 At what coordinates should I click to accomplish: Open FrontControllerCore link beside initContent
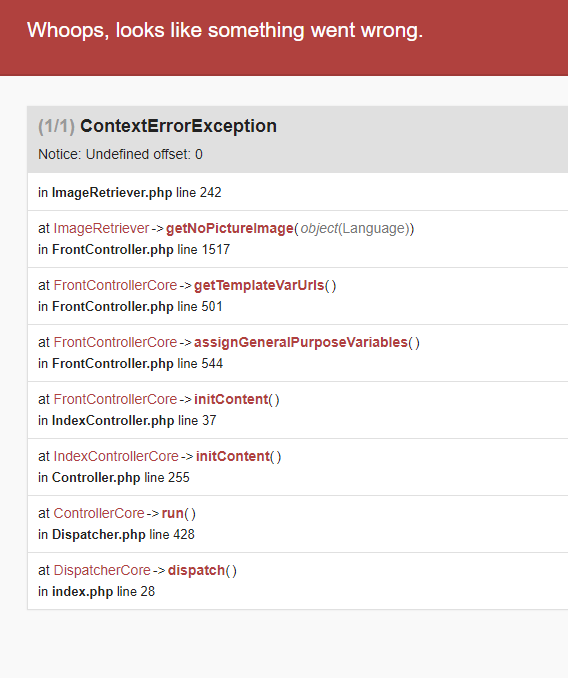(115, 400)
